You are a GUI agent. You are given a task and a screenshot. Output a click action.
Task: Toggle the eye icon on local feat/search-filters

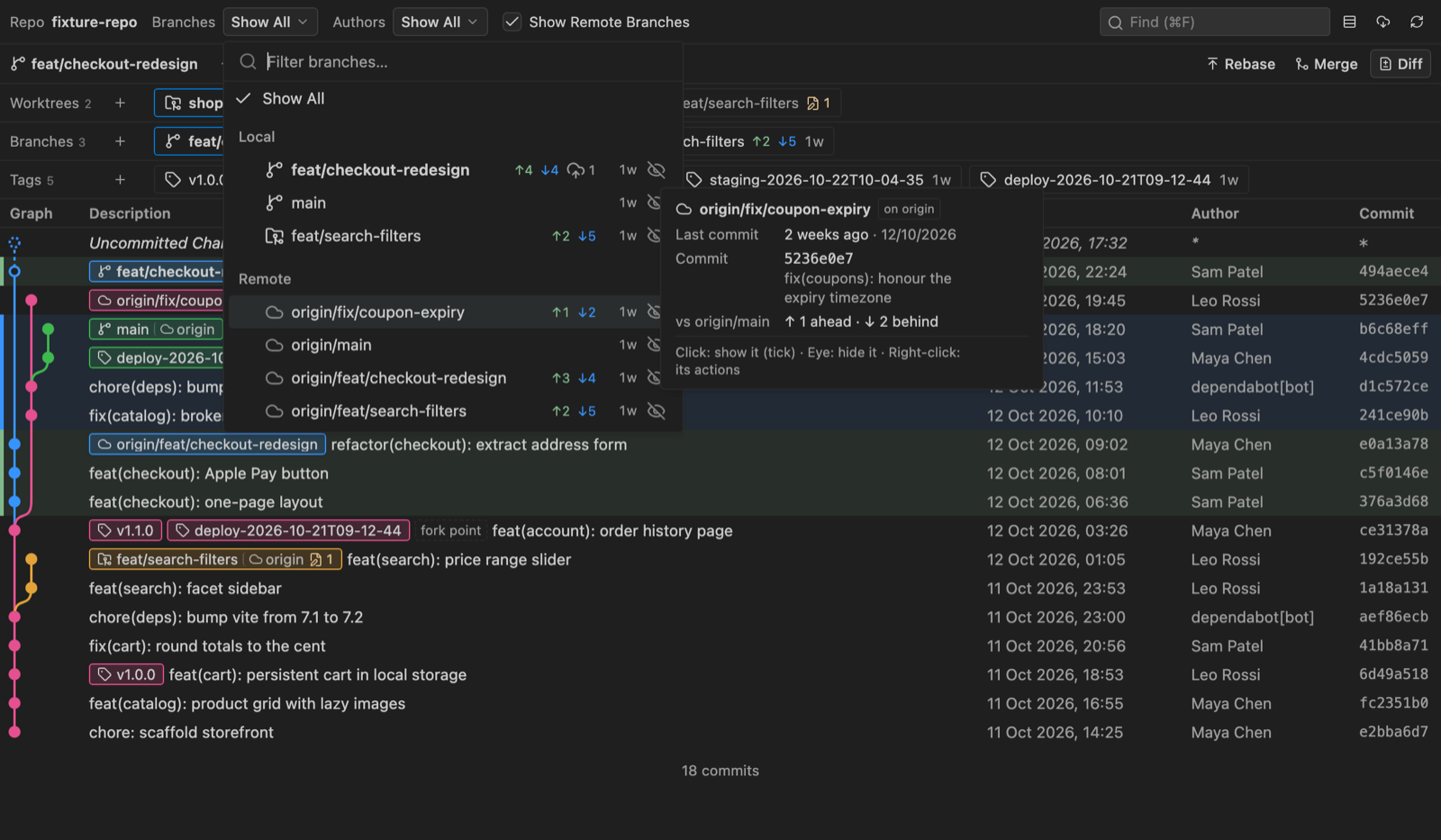655,236
